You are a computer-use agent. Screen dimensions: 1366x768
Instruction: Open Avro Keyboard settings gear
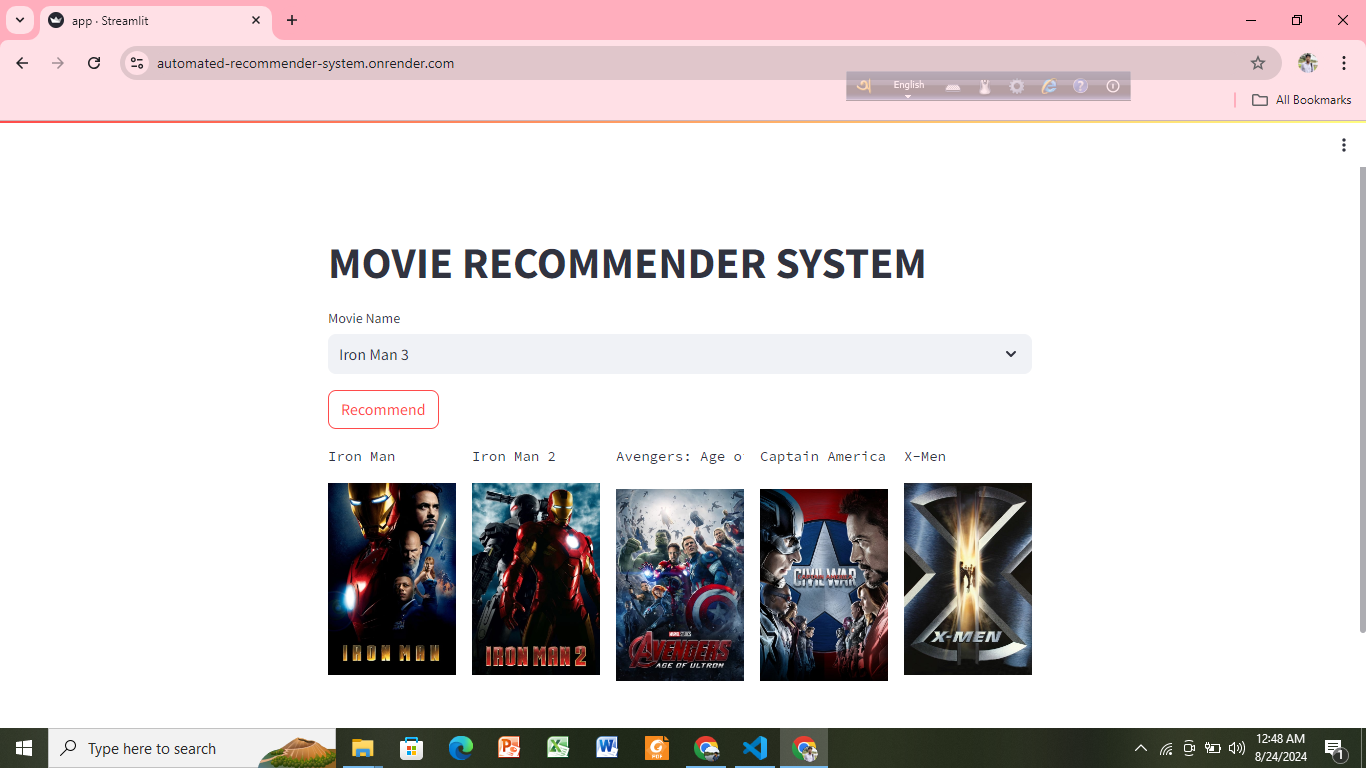[1016, 87]
